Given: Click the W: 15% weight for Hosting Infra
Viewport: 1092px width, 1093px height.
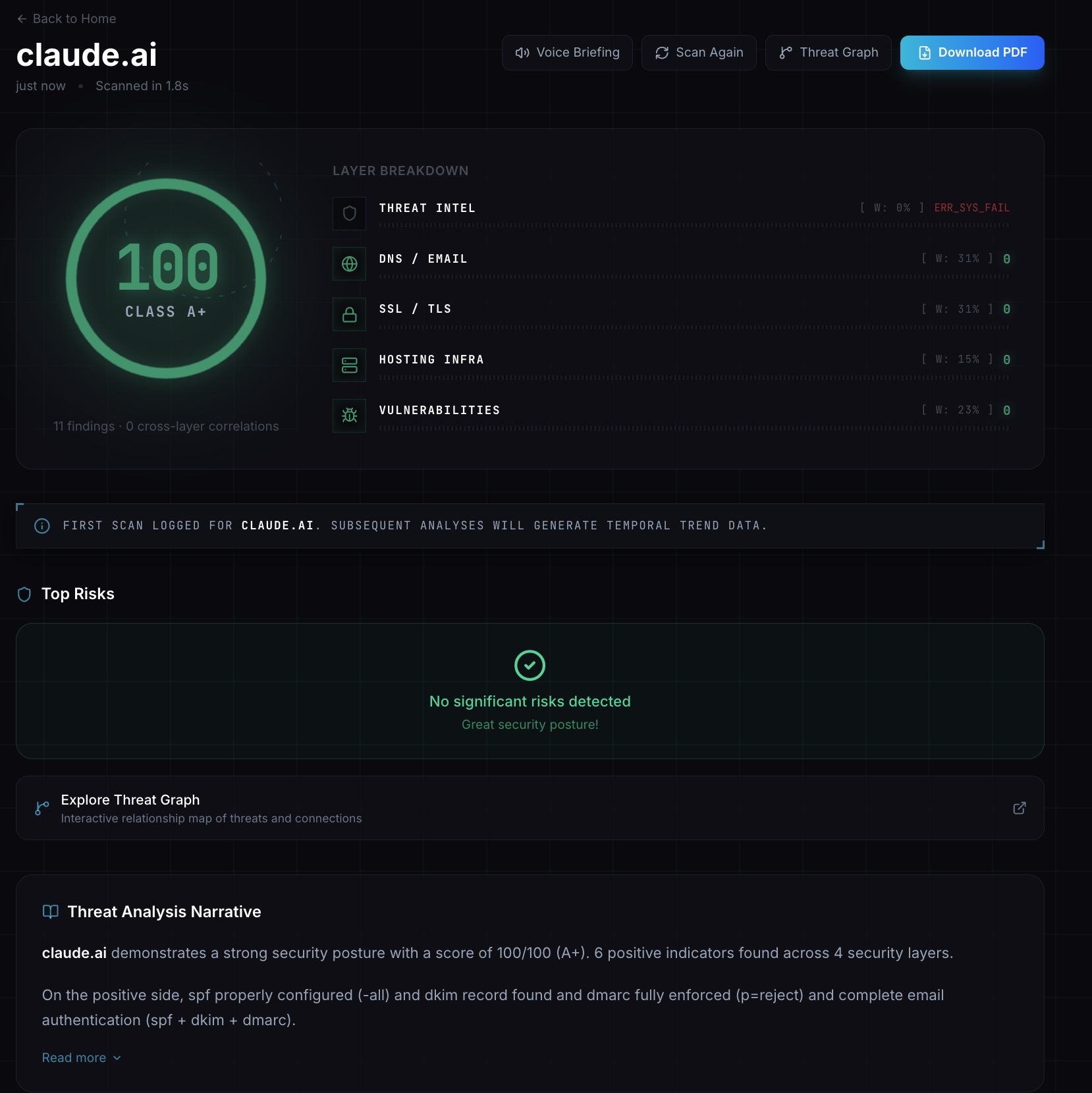Looking at the screenshot, I should pos(957,360).
